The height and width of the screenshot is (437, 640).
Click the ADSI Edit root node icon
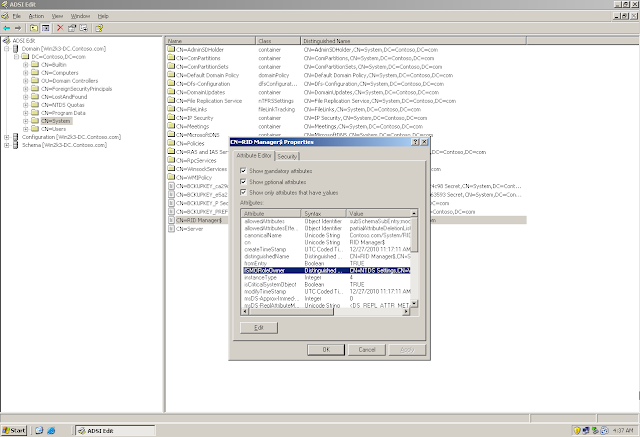tap(7, 41)
